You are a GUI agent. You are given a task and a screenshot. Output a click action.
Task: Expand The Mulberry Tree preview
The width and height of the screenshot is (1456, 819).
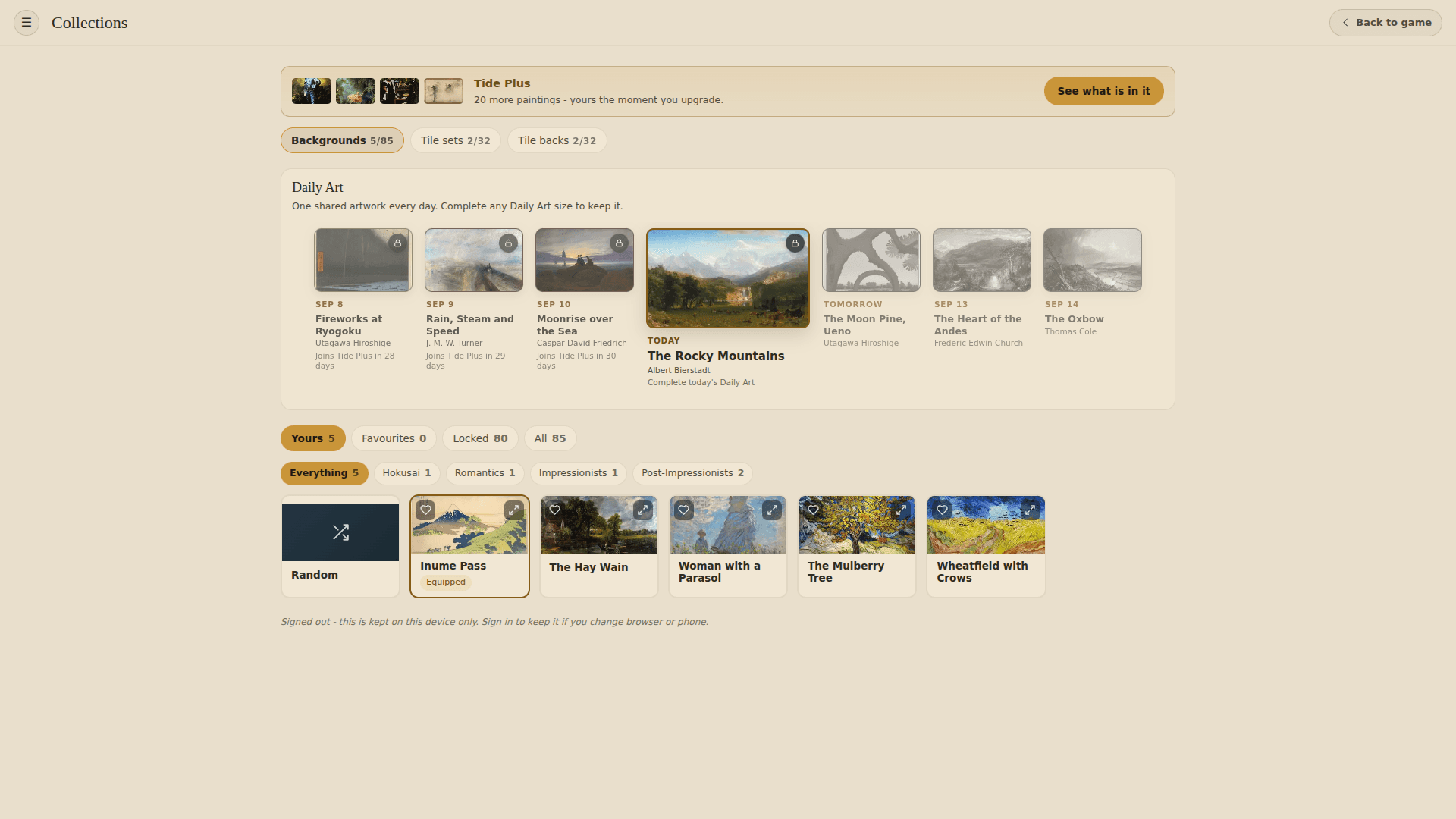[x=901, y=510]
